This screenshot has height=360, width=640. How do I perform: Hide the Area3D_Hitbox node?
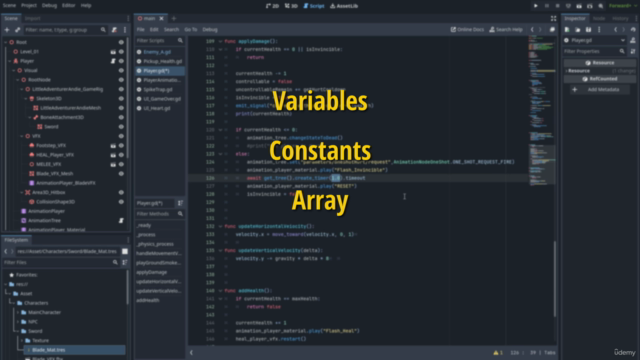[121, 192]
